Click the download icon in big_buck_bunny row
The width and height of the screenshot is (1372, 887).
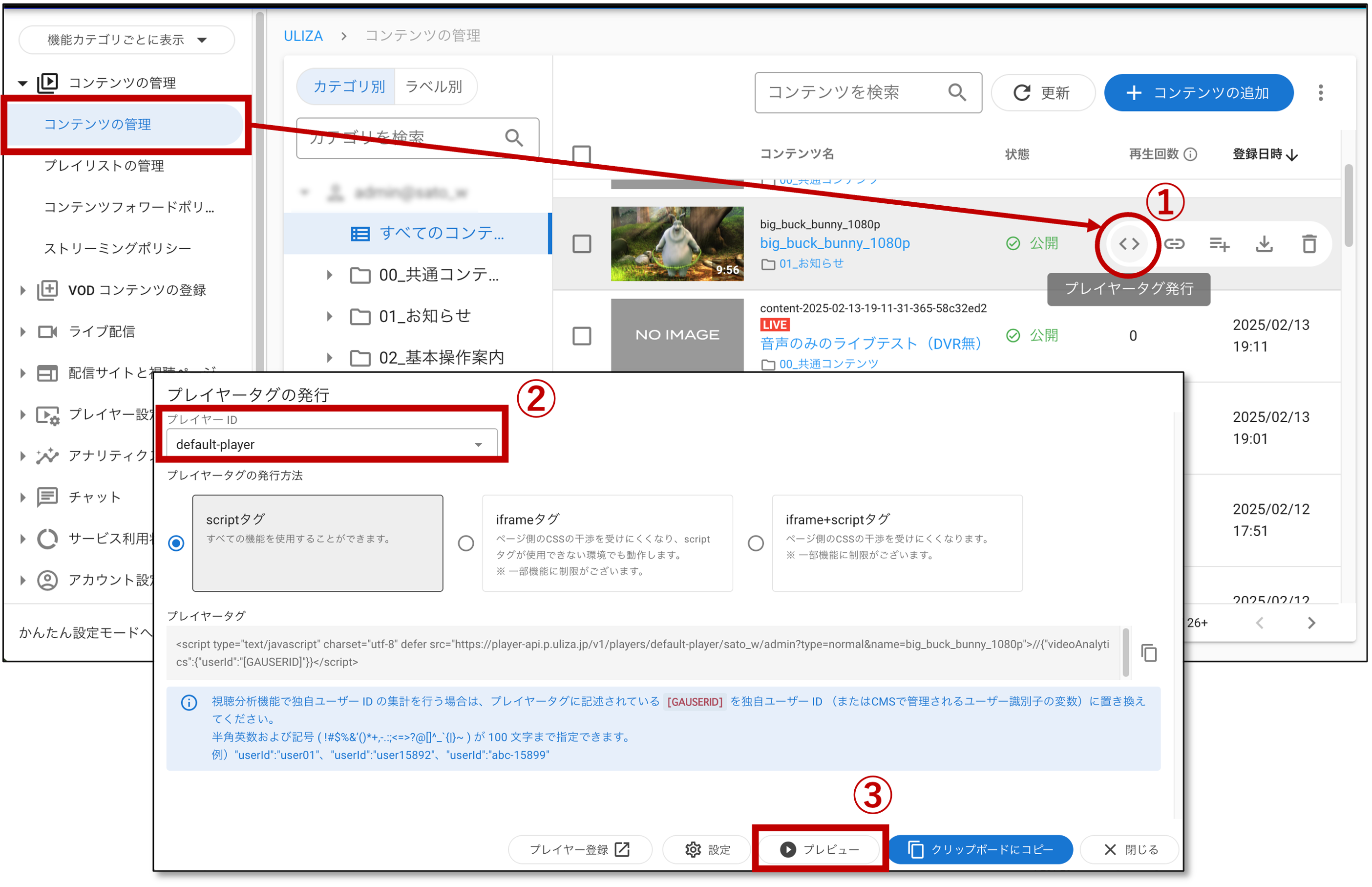(x=1264, y=244)
